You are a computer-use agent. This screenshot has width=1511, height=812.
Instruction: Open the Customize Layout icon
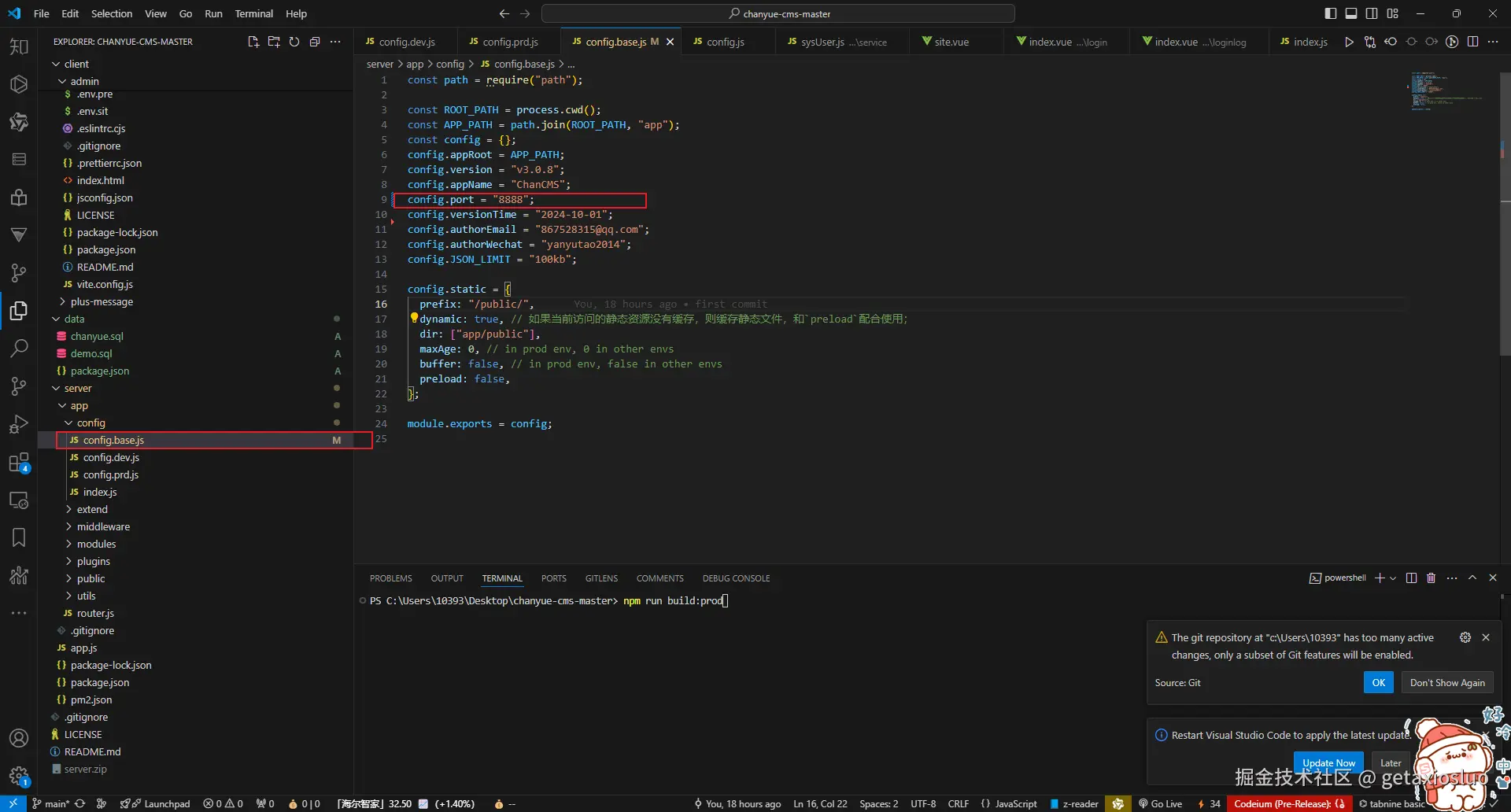point(1393,13)
